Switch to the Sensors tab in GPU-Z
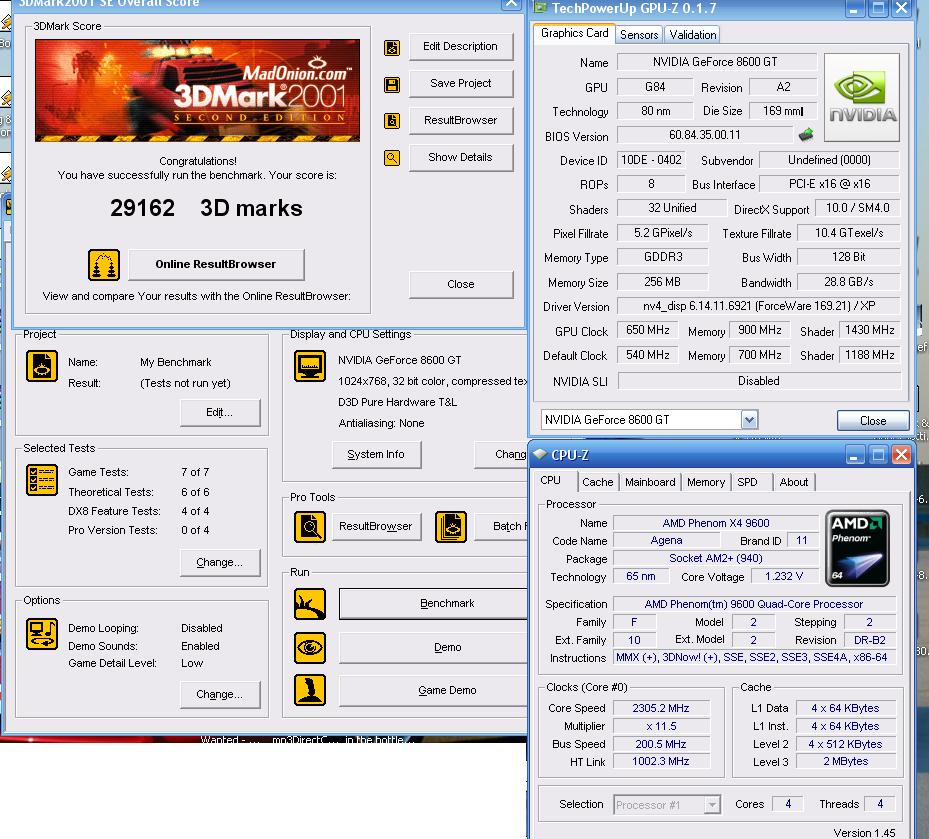The width and height of the screenshot is (929, 839). tap(639, 35)
